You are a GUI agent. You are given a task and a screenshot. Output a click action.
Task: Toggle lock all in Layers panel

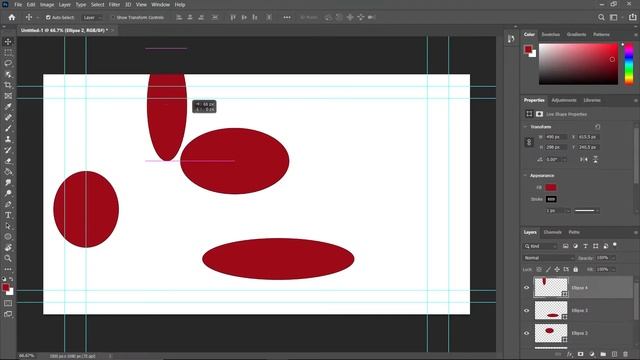coord(576,269)
